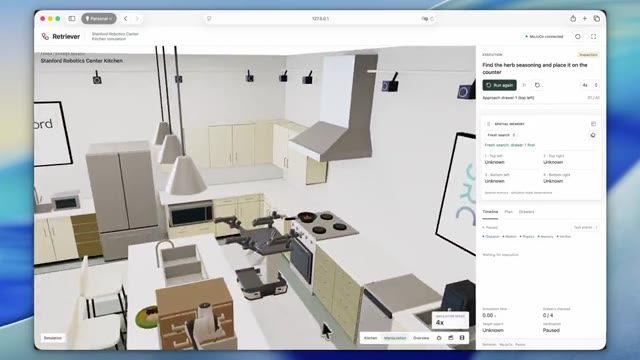This screenshot has width=640, height=360.
Task: Enter fullscreen with the expand icon
Action: [x=593, y=37]
